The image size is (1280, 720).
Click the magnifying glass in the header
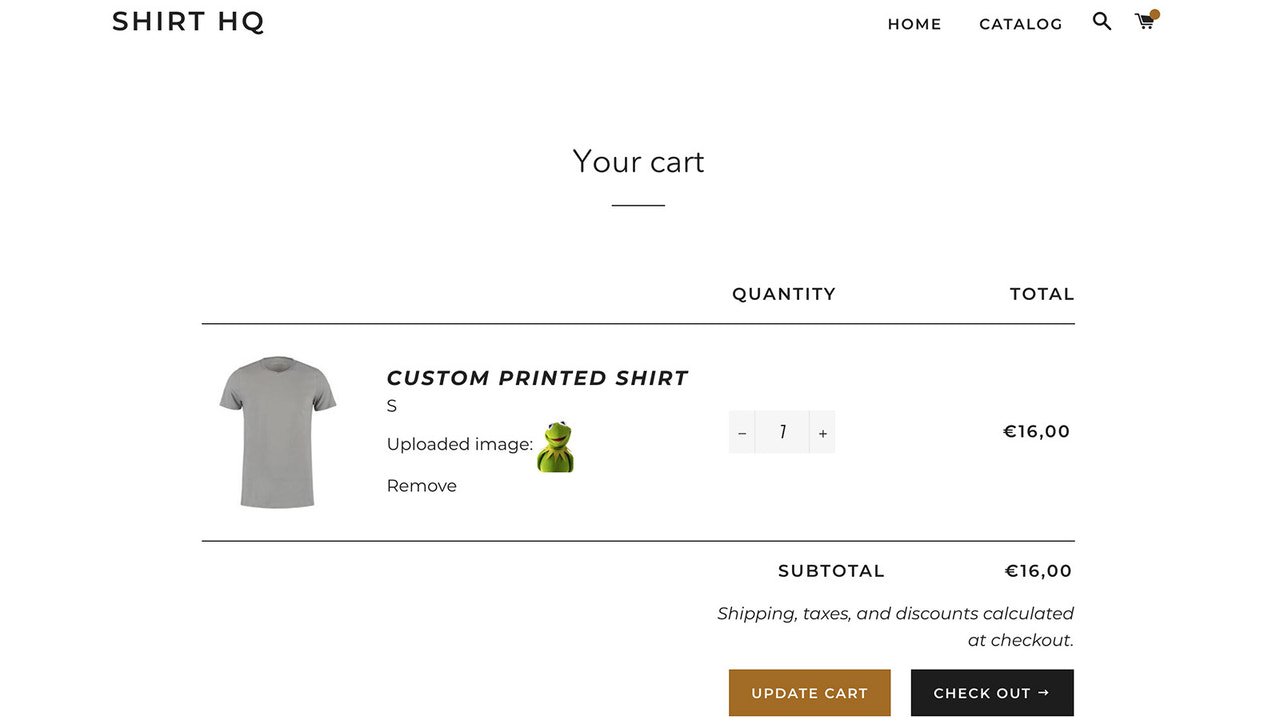[x=1101, y=21]
